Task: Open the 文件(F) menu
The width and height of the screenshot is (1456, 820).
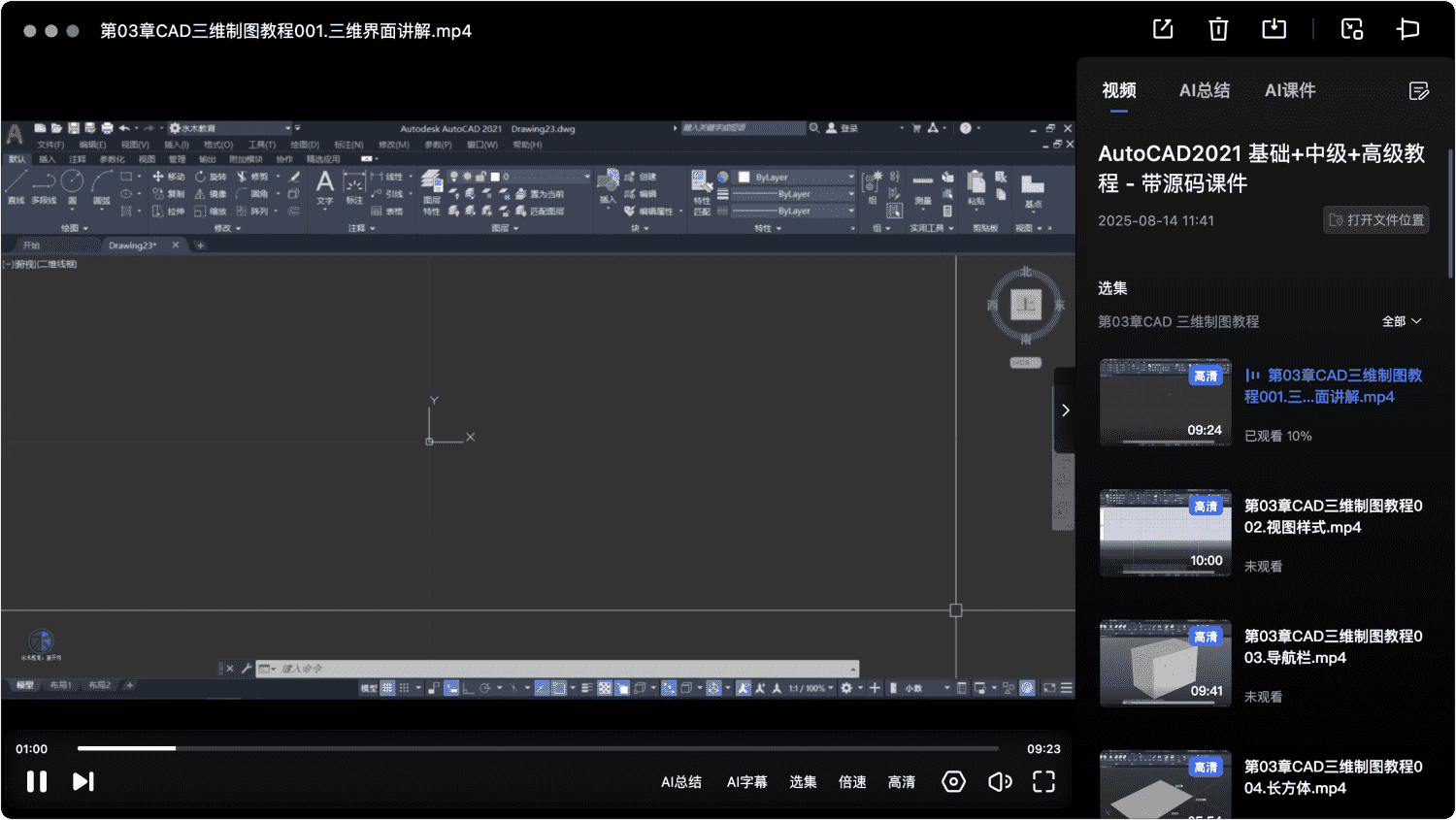Action: pyautogui.click(x=50, y=145)
